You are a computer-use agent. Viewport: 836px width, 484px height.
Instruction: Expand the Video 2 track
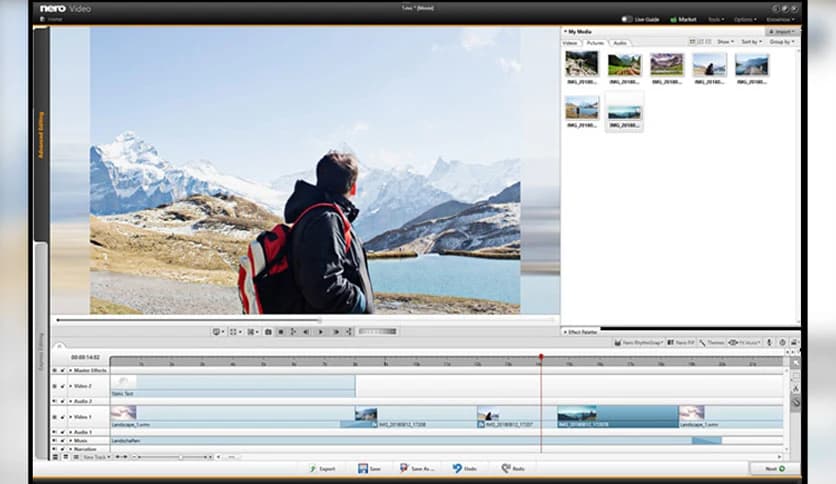click(x=71, y=386)
